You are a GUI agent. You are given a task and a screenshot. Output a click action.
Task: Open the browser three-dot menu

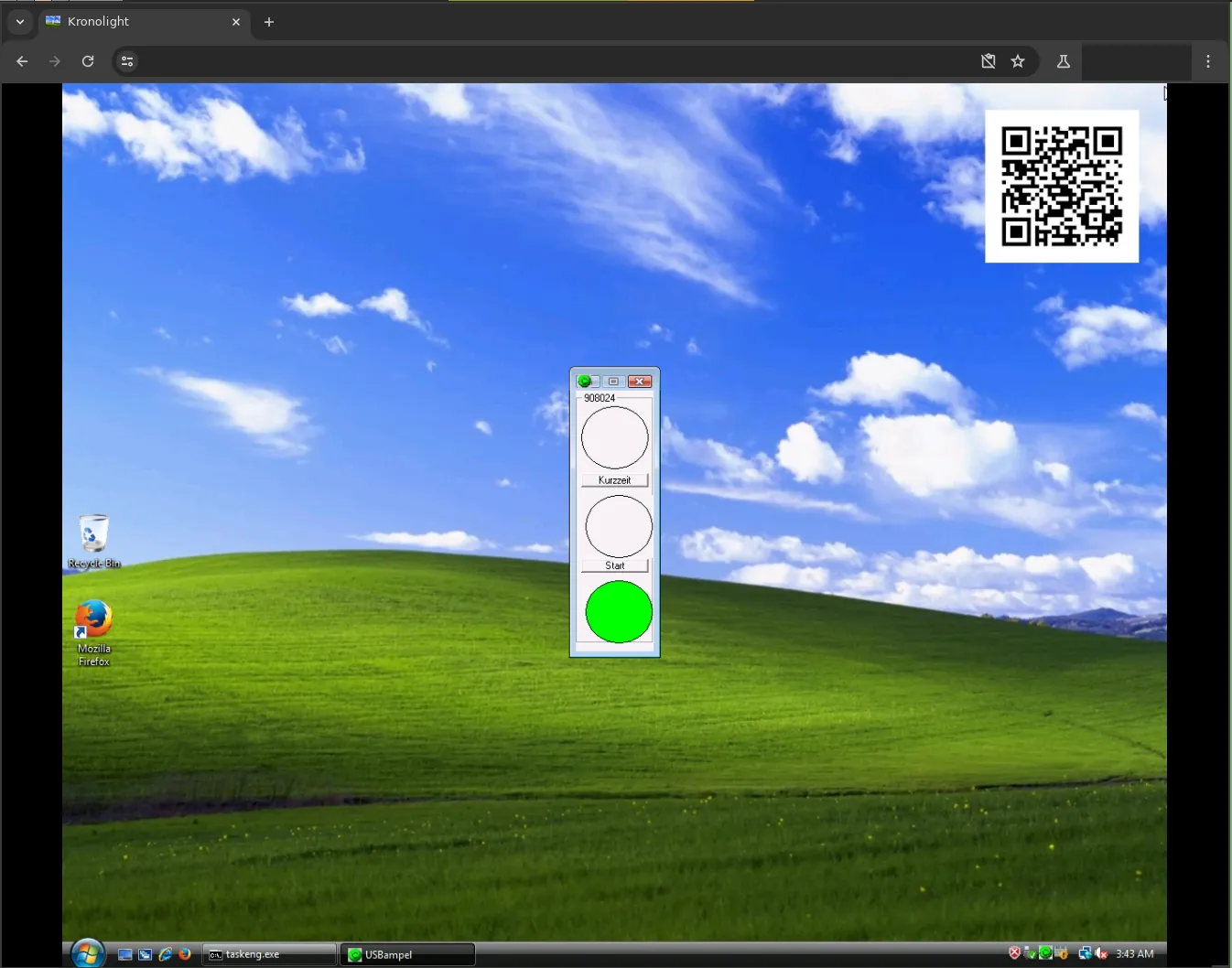[1208, 61]
